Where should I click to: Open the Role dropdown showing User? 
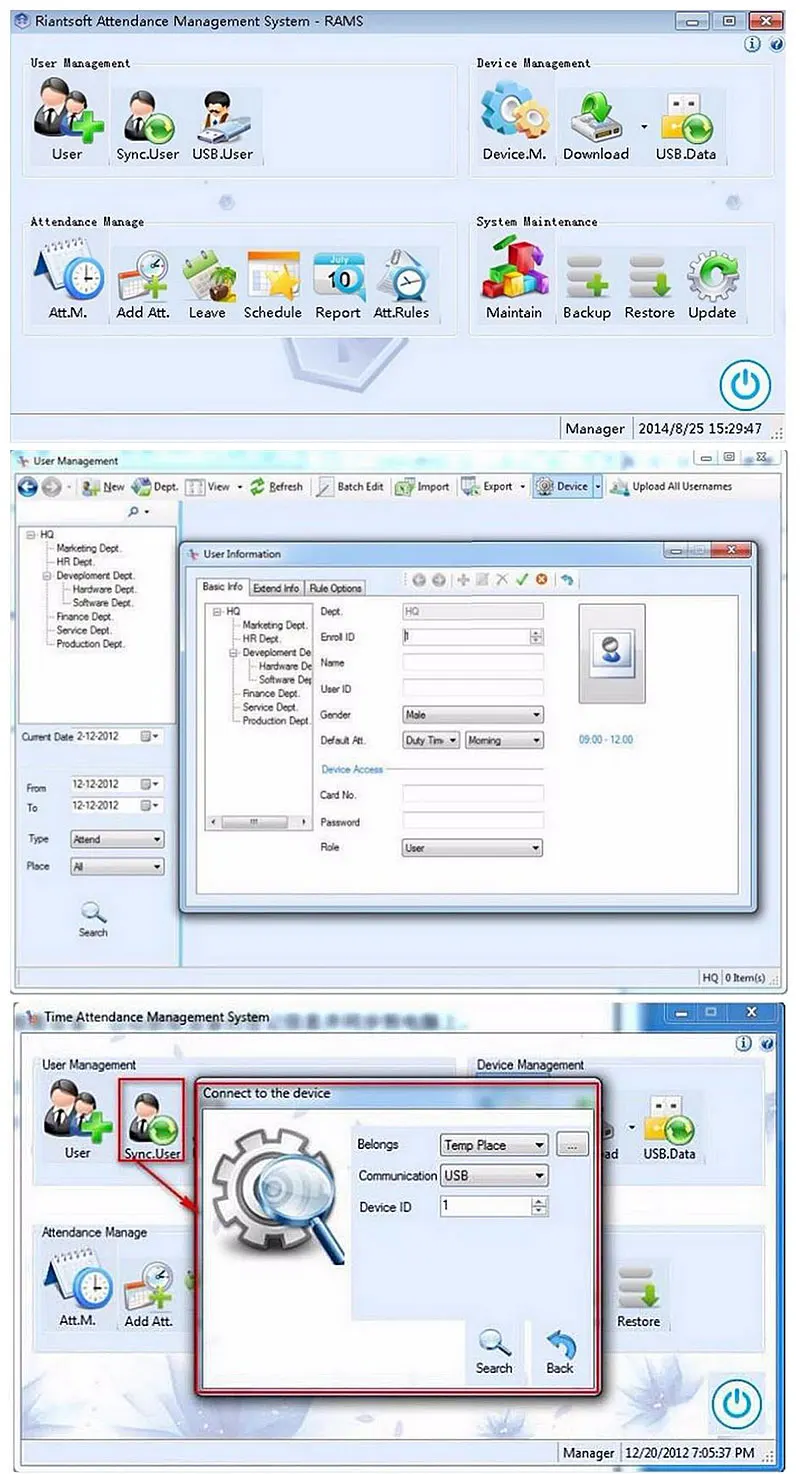pyautogui.click(x=473, y=848)
